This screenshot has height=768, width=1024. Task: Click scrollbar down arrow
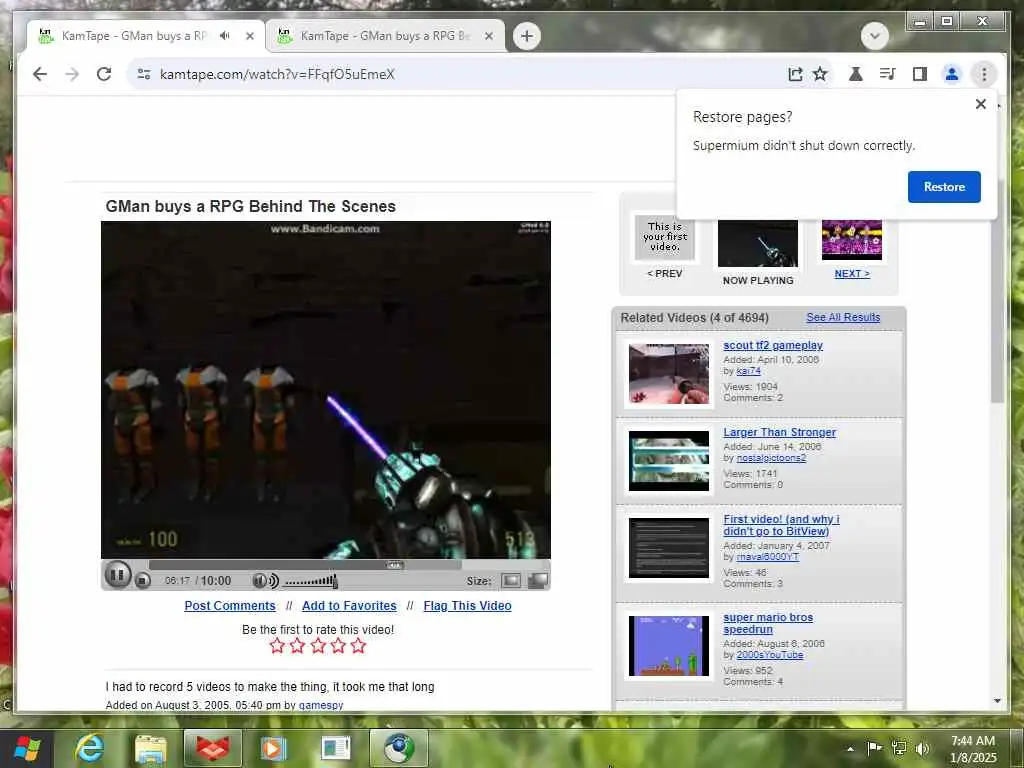[x=997, y=701]
